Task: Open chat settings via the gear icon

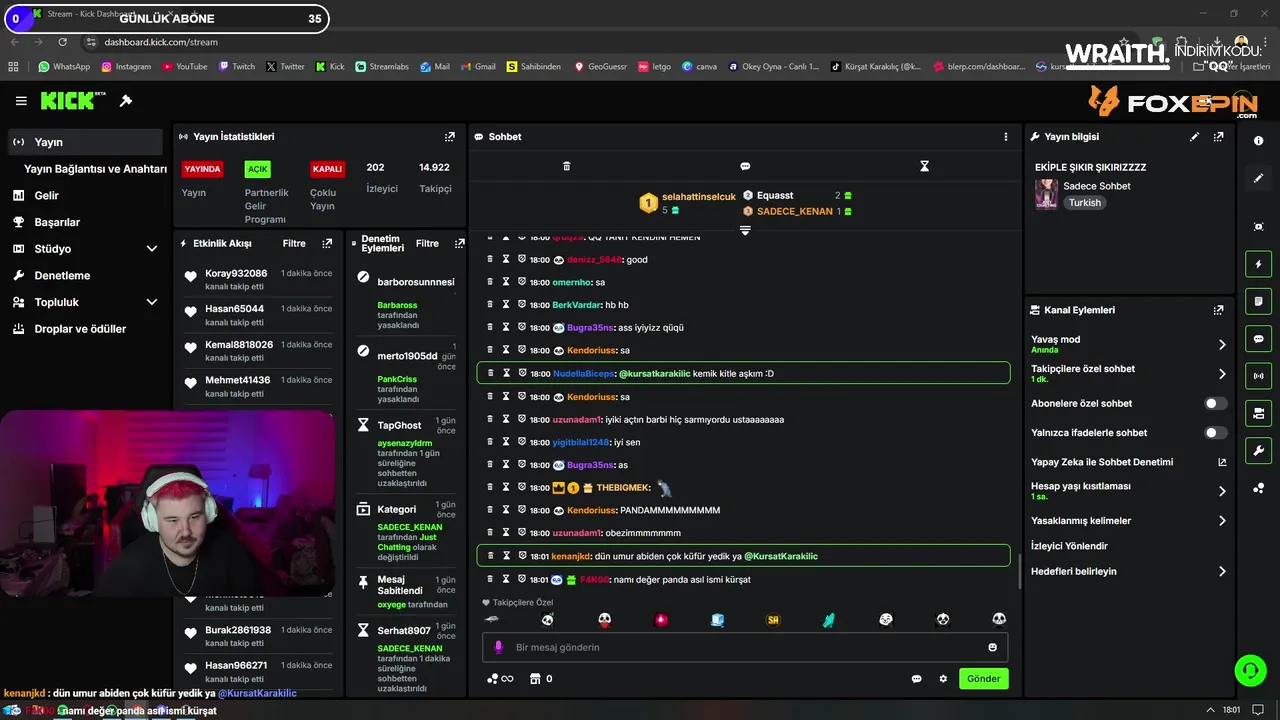Action: [x=943, y=679]
